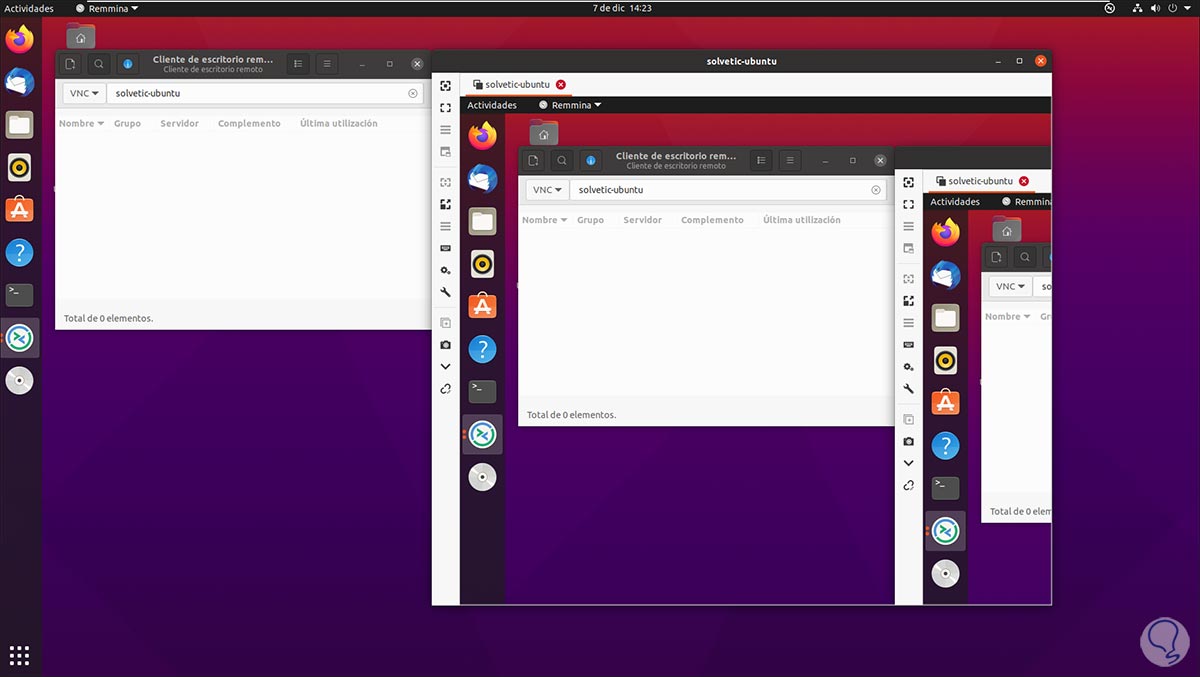1200x677 pixels.
Task: Click disconnect link icon in outer session toolbar
Action: (445, 389)
